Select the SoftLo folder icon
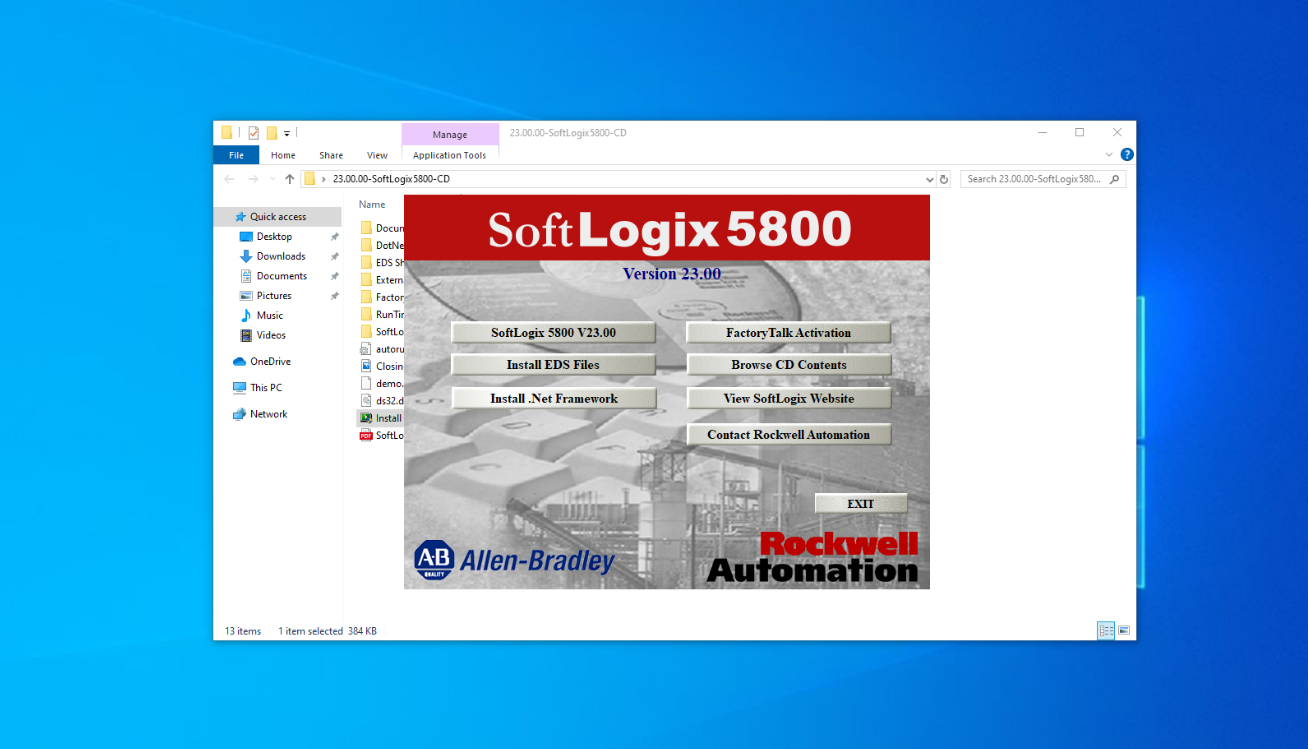Screen dimensions: 1308x749 coord(366,332)
